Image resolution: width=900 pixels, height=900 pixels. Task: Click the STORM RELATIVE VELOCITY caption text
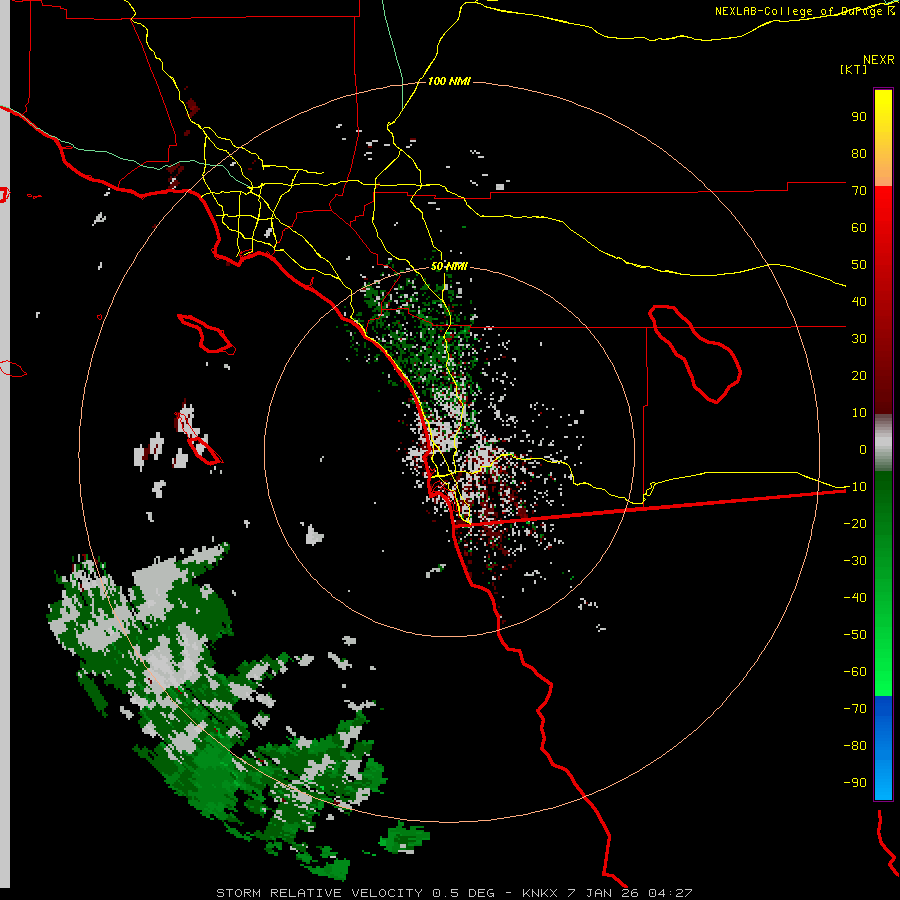pos(319,893)
